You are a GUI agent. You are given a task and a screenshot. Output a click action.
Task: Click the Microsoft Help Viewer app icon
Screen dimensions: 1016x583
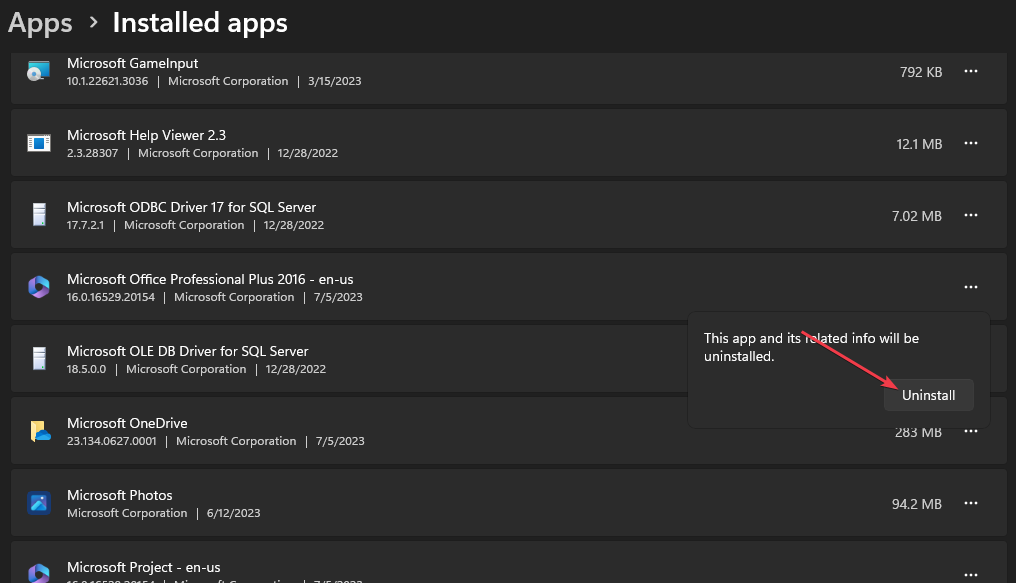click(39, 143)
